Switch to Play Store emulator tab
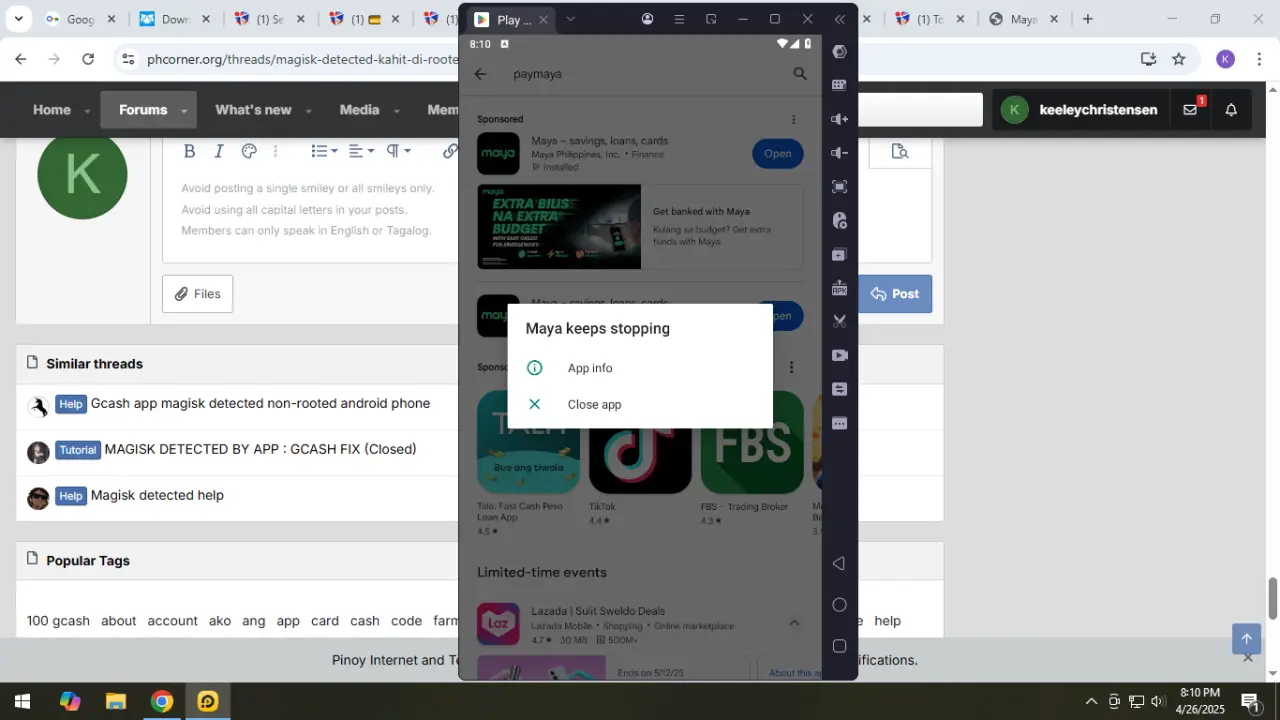 [511, 19]
